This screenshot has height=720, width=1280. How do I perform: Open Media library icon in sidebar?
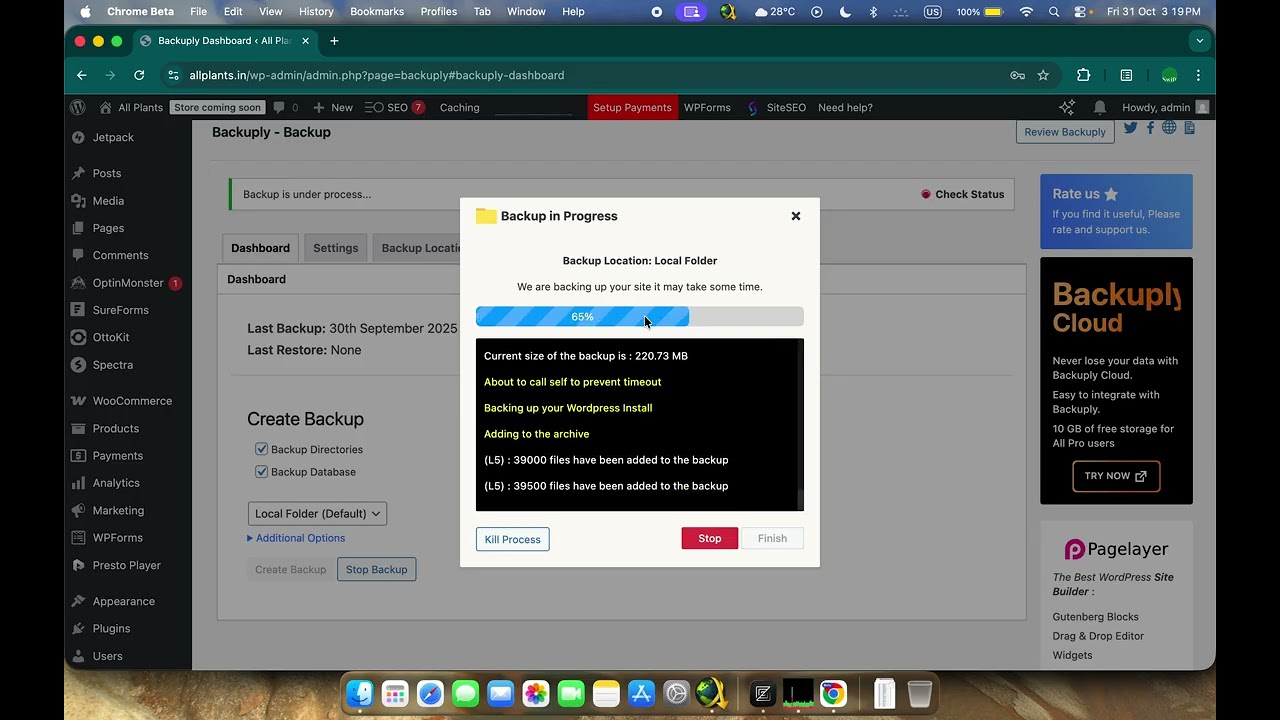(x=78, y=201)
